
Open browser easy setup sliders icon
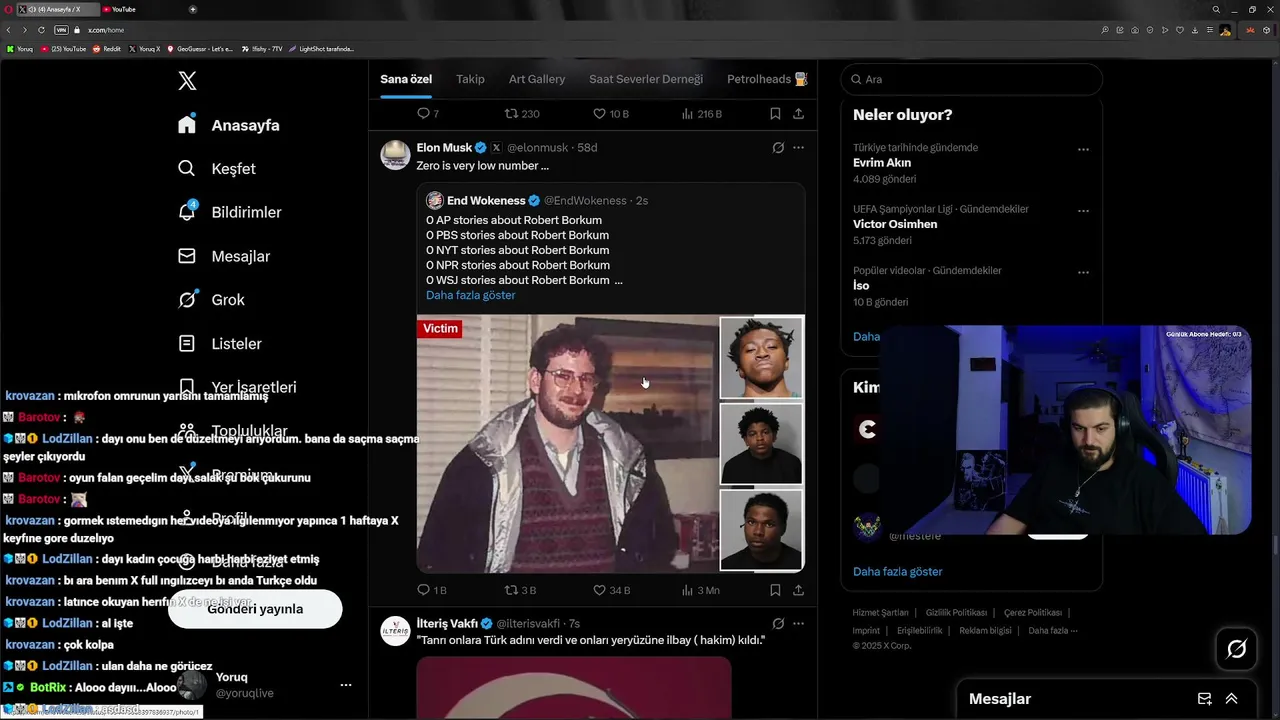pyautogui.click(x=1210, y=30)
